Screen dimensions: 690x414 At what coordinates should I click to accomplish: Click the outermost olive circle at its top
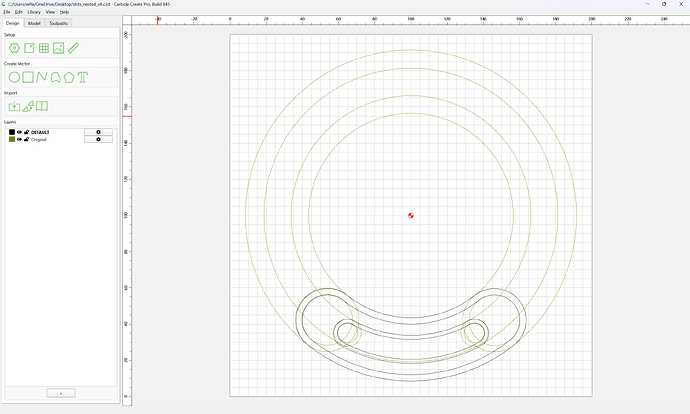pos(411,50)
